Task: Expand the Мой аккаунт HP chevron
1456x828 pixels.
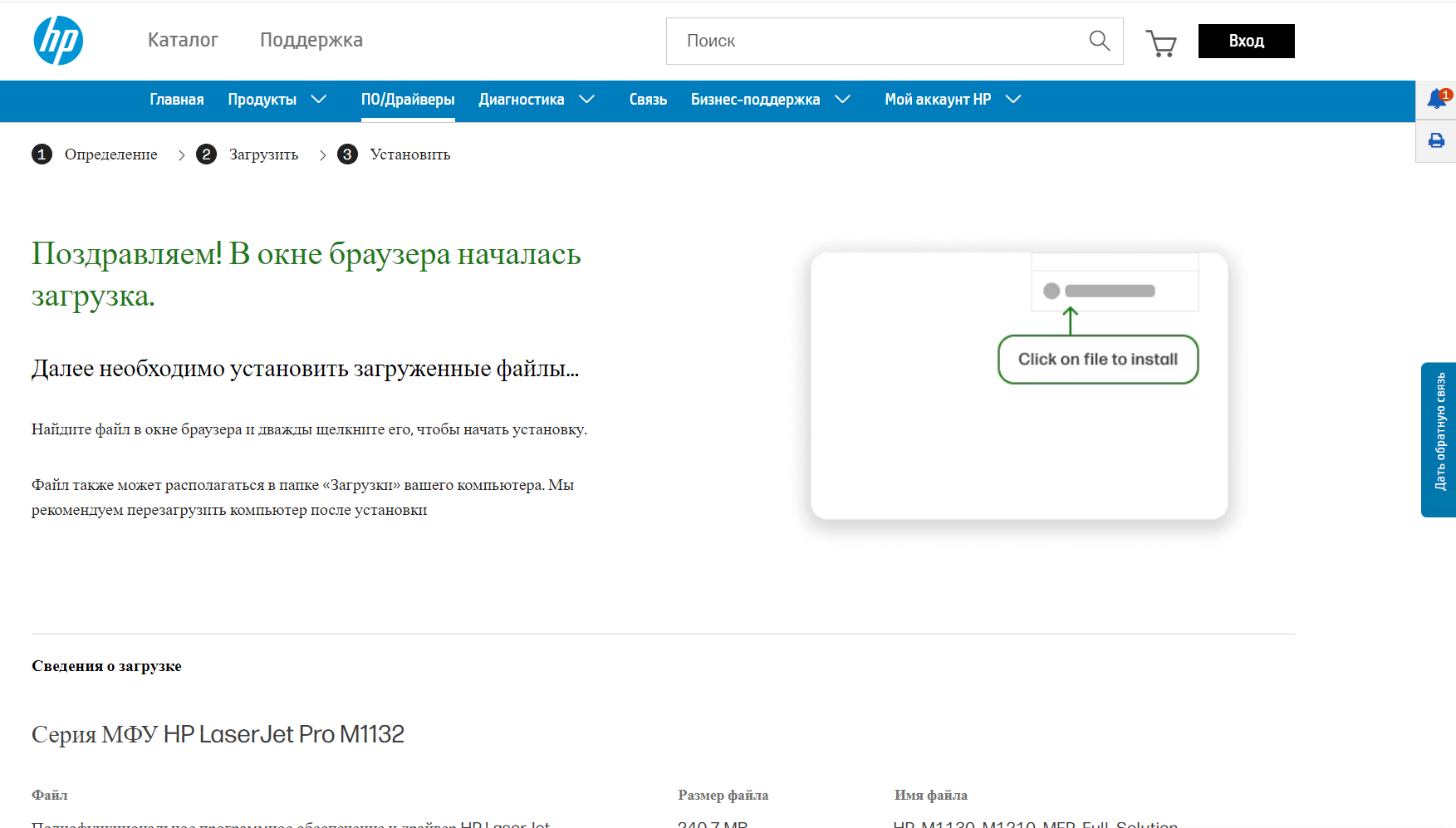Action: pyautogui.click(x=1012, y=100)
